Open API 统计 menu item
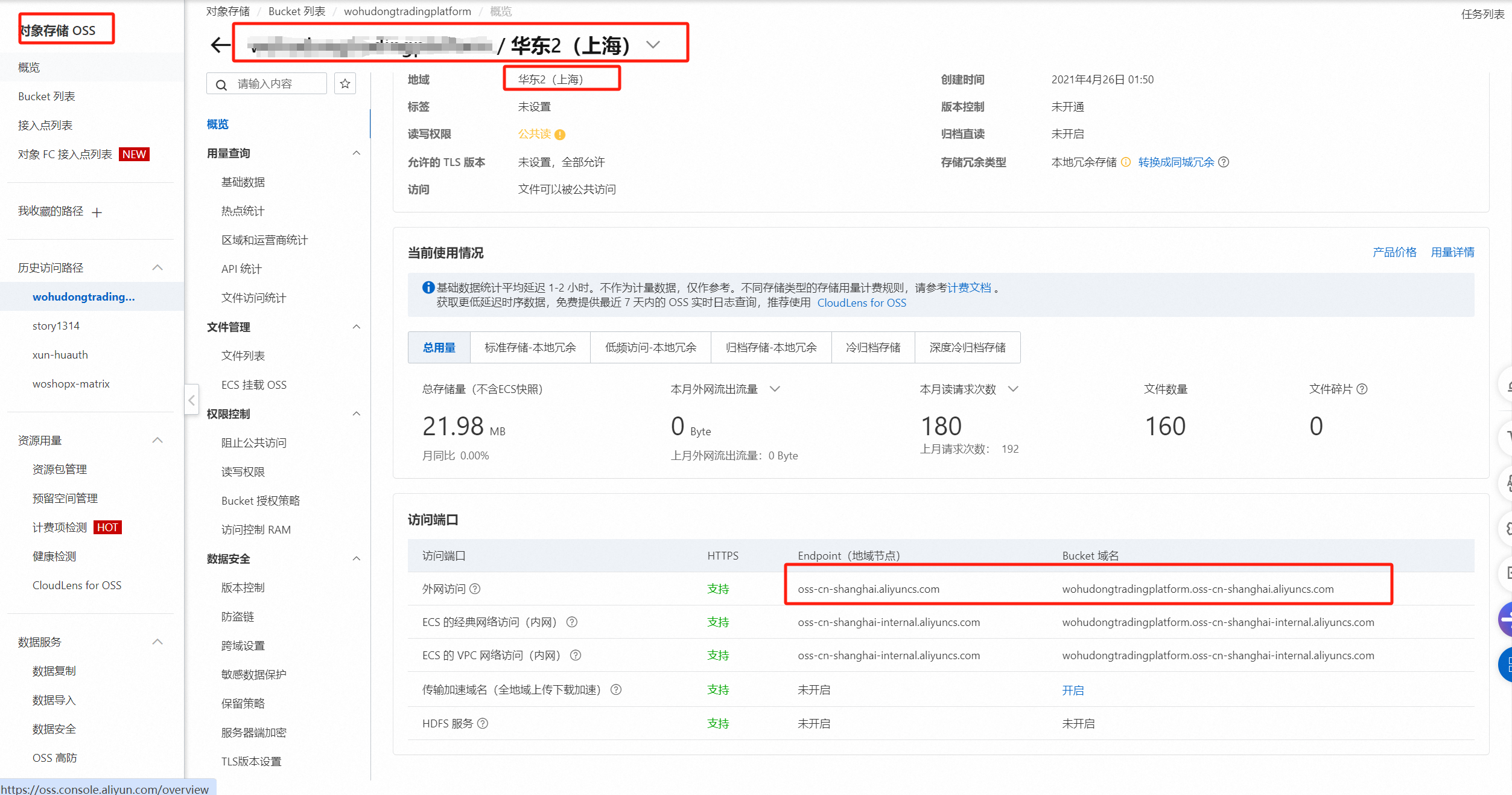 coord(241,269)
